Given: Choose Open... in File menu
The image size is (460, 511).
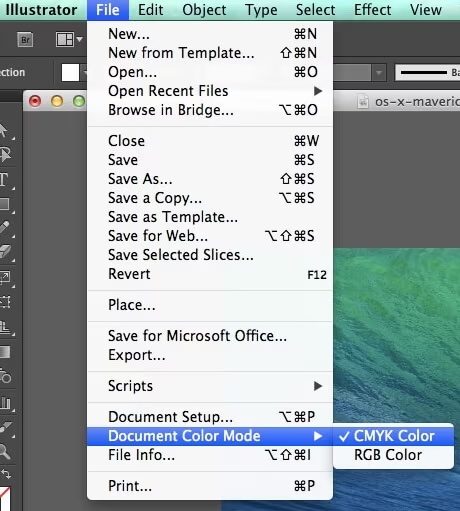Looking at the screenshot, I should [210, 72].
